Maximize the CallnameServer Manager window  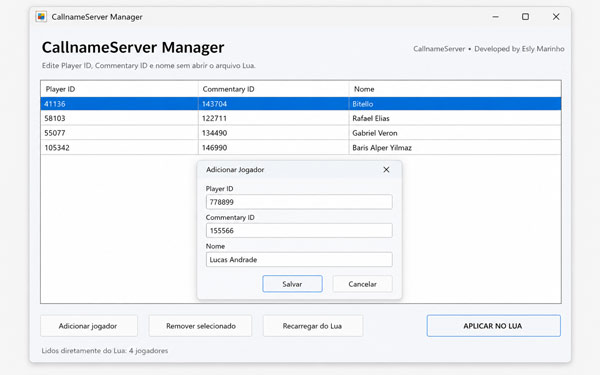pyautogui.click(x=525, y=16)
